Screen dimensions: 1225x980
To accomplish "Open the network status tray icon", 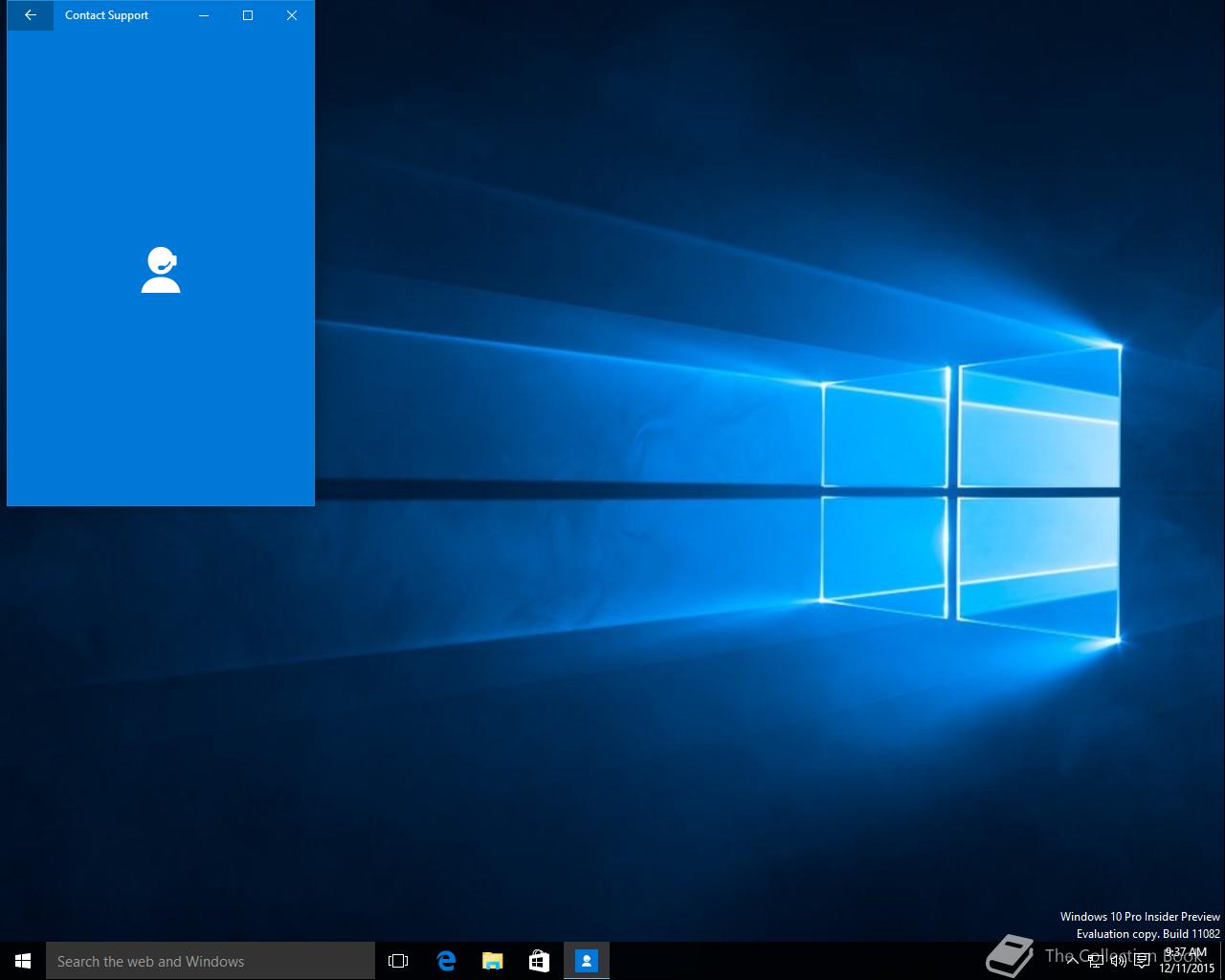I will tap(1096, 961).
